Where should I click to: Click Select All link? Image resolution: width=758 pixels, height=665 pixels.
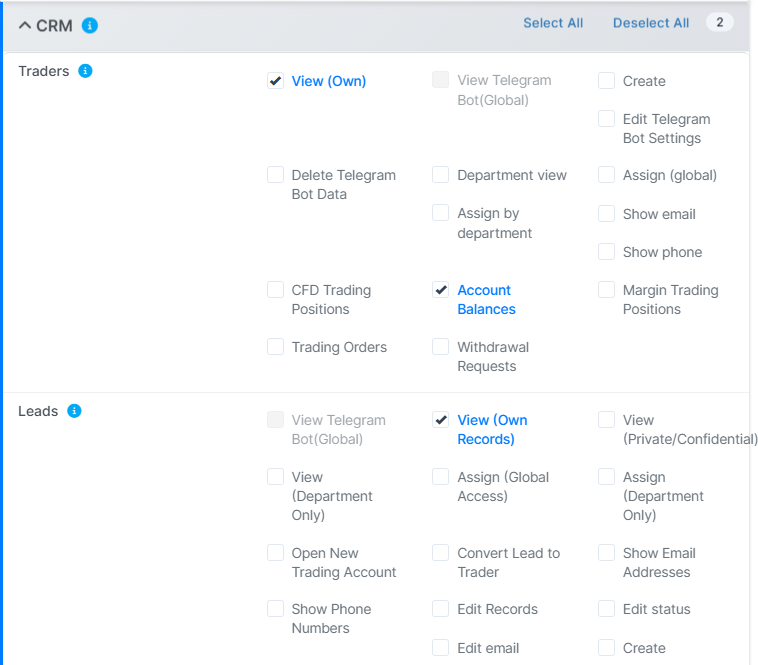[x=553, y=23]
